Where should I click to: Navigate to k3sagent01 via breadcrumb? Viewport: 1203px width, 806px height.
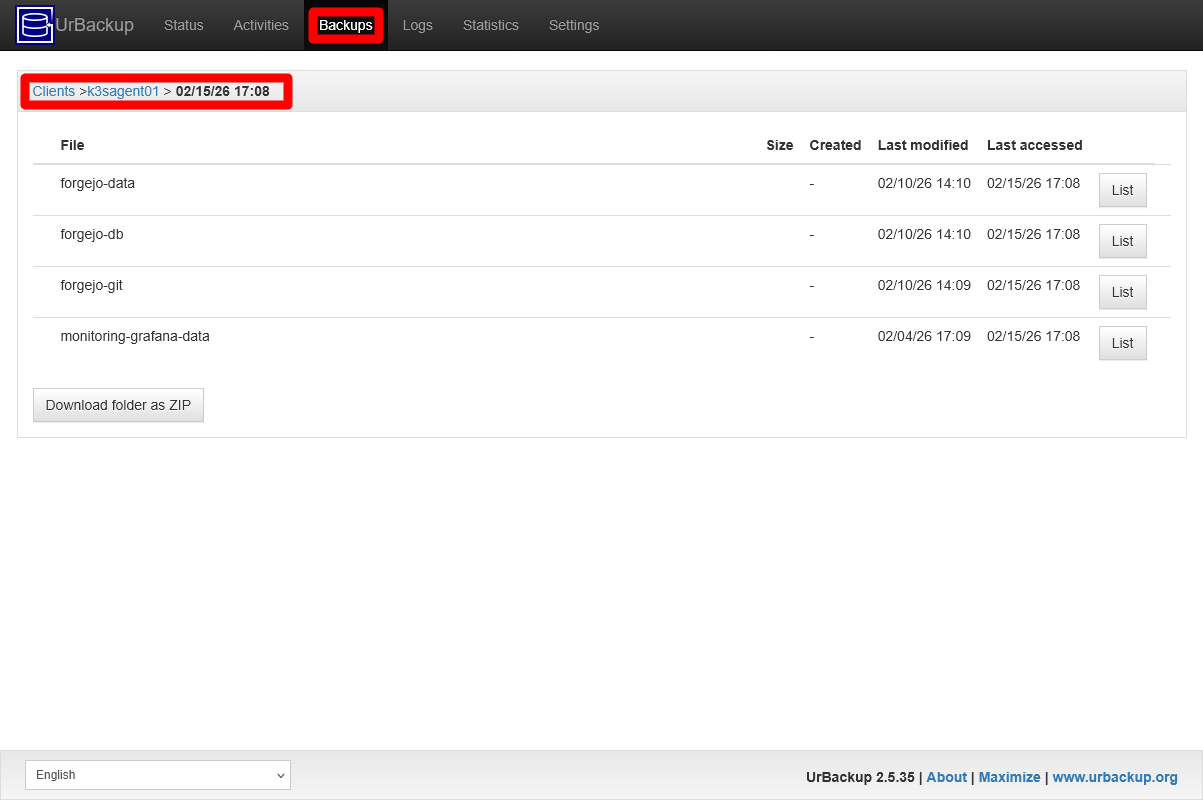click(x=122, y=91)
